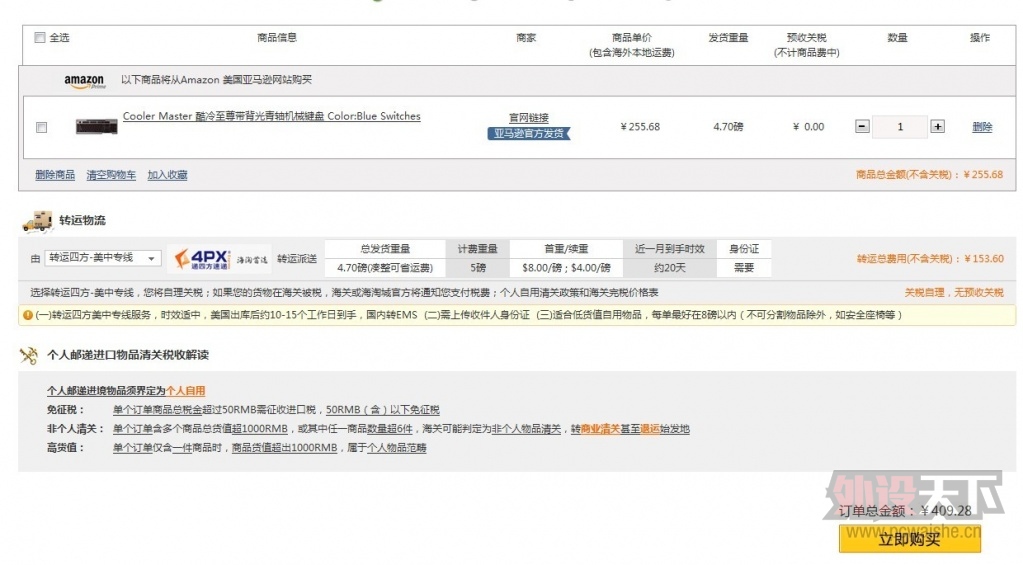Click the 5磅 billing weight cell

point(478,267)
